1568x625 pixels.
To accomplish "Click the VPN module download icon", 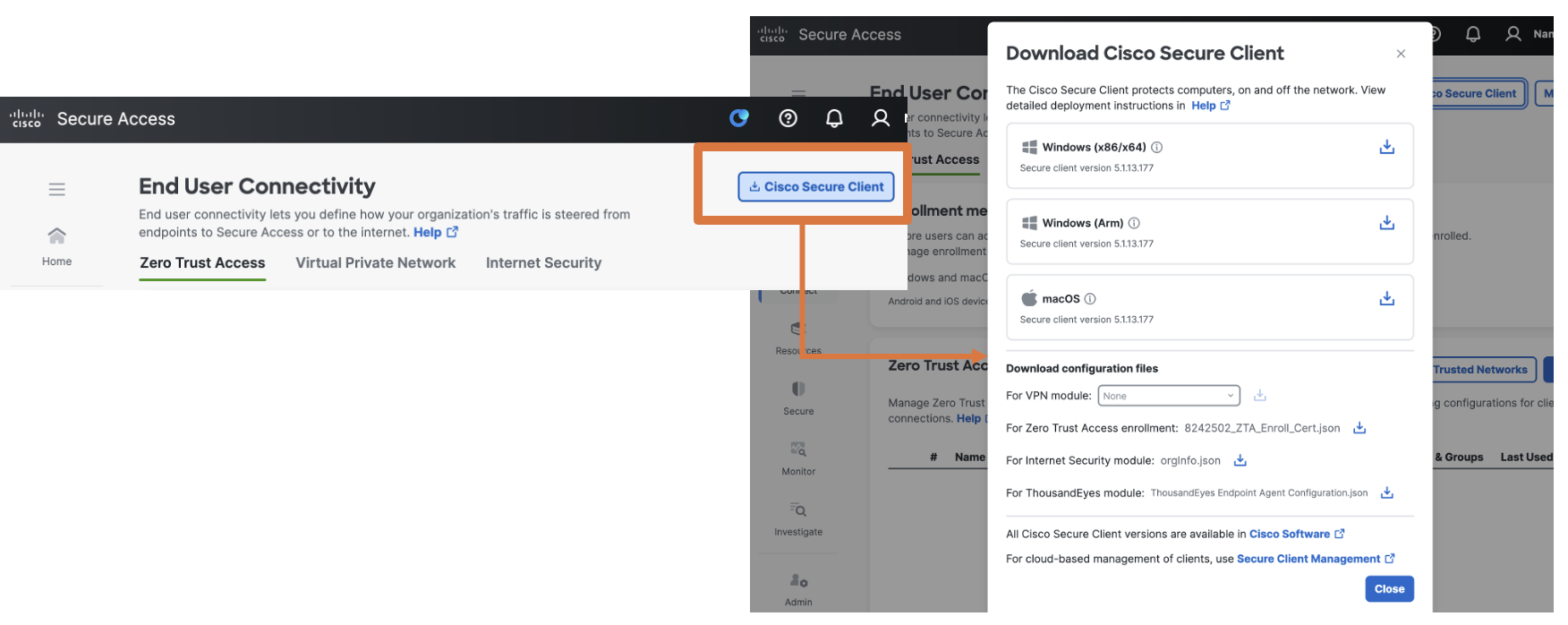I will pyautogui.click(x=1260, y=396).
